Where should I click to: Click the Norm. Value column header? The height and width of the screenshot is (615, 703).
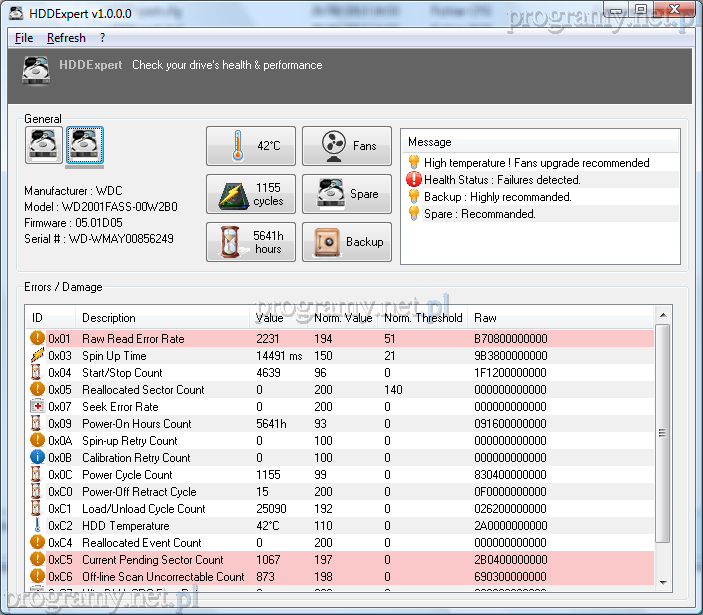tap(343, 318)
